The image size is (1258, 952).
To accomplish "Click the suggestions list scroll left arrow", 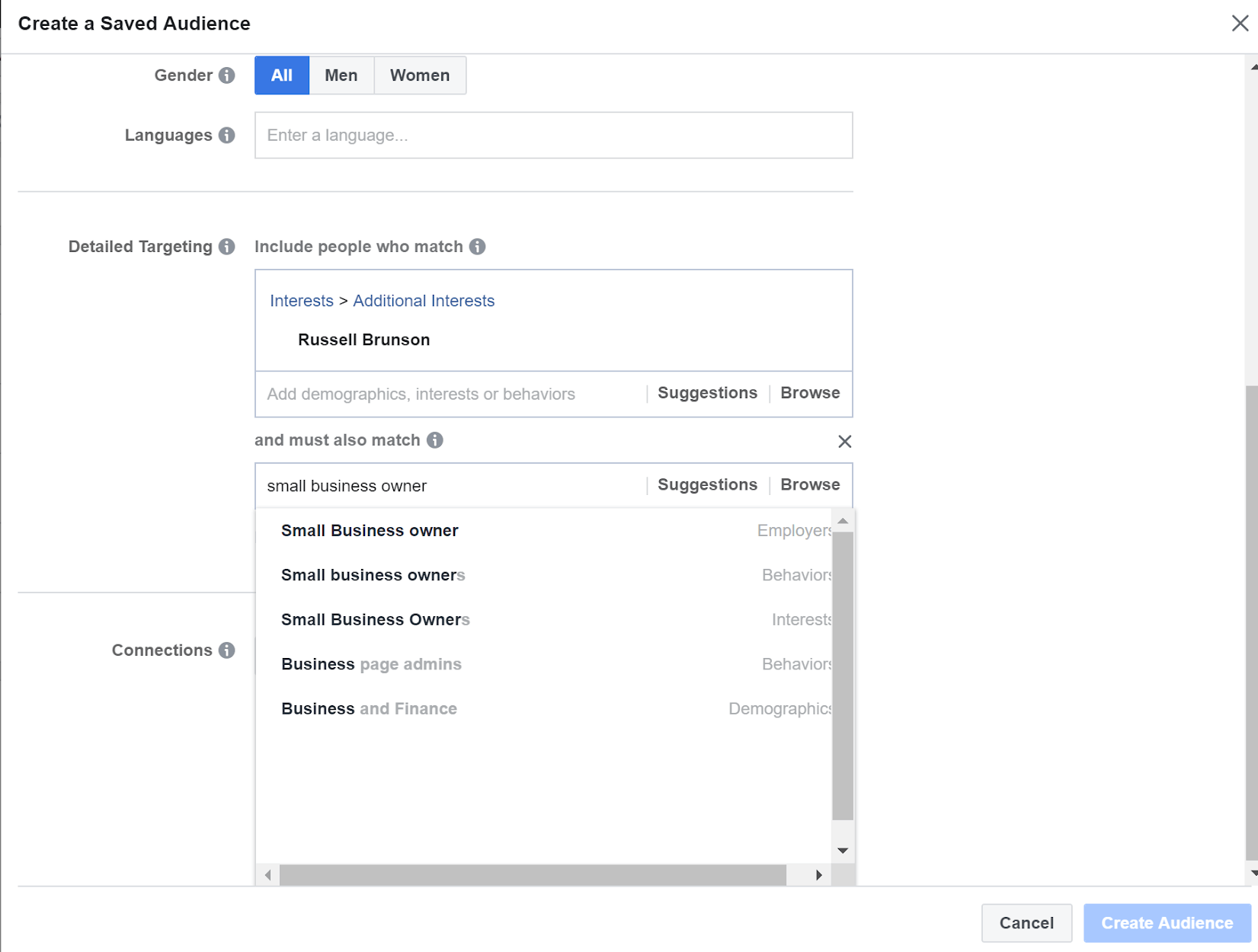I will pos(268,875).
